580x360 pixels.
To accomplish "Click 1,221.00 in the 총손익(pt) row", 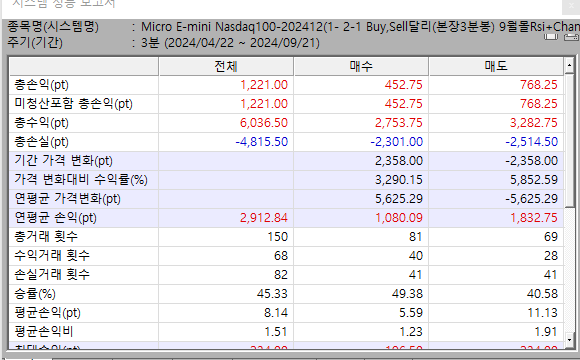I will 264,85.
